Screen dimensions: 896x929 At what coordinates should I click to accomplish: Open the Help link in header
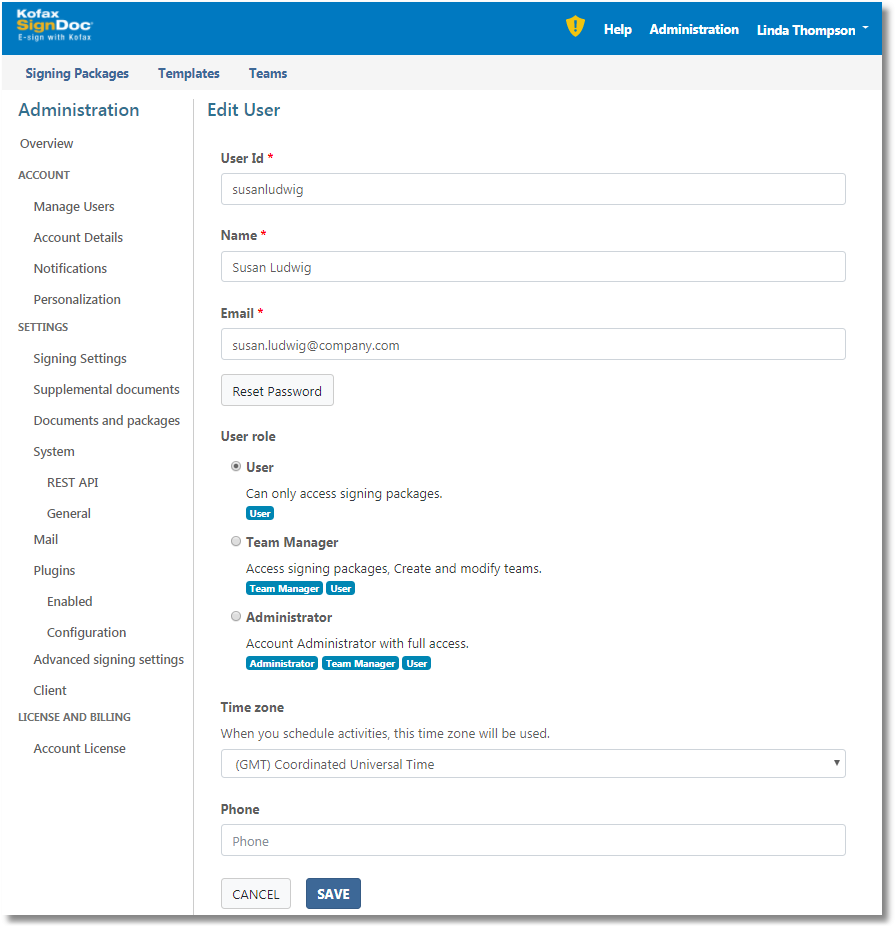tap(617, 30)
